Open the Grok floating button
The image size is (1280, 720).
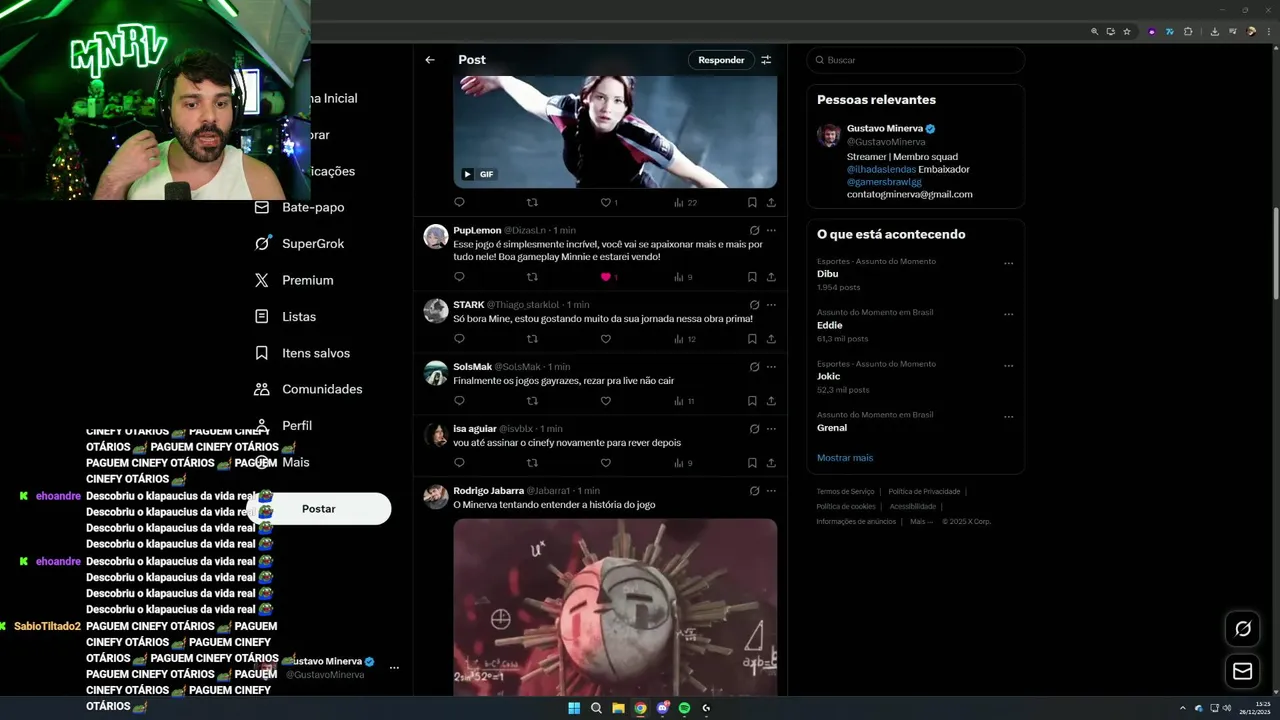point(1243,629)
